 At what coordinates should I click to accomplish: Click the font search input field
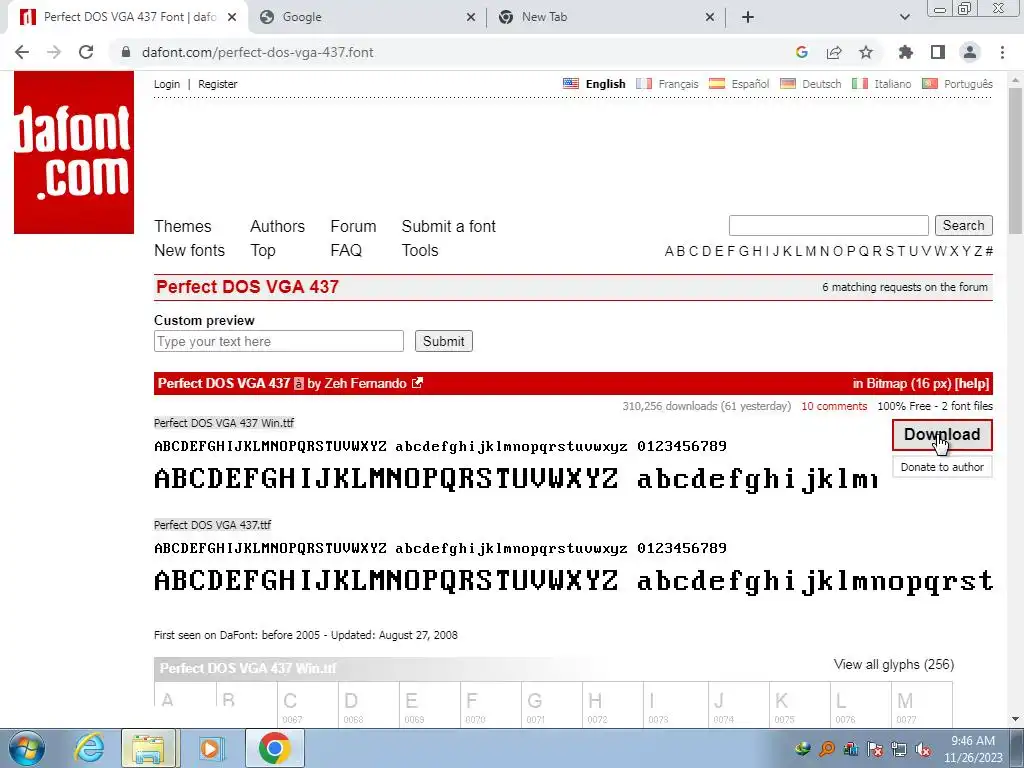[829, 225]
